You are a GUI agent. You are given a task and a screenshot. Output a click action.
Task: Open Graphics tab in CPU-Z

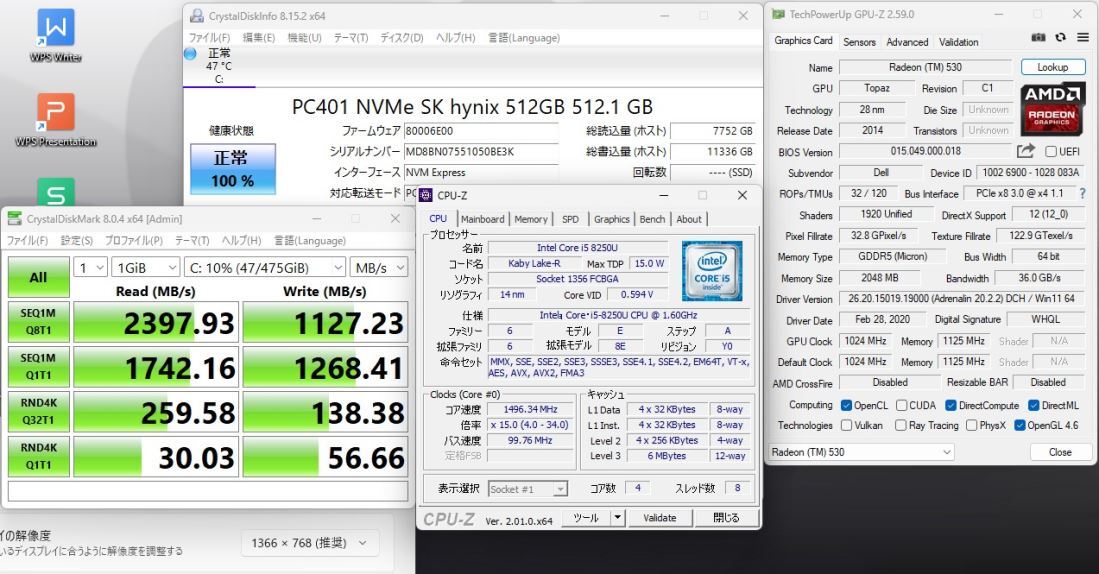tap(611, 219)
